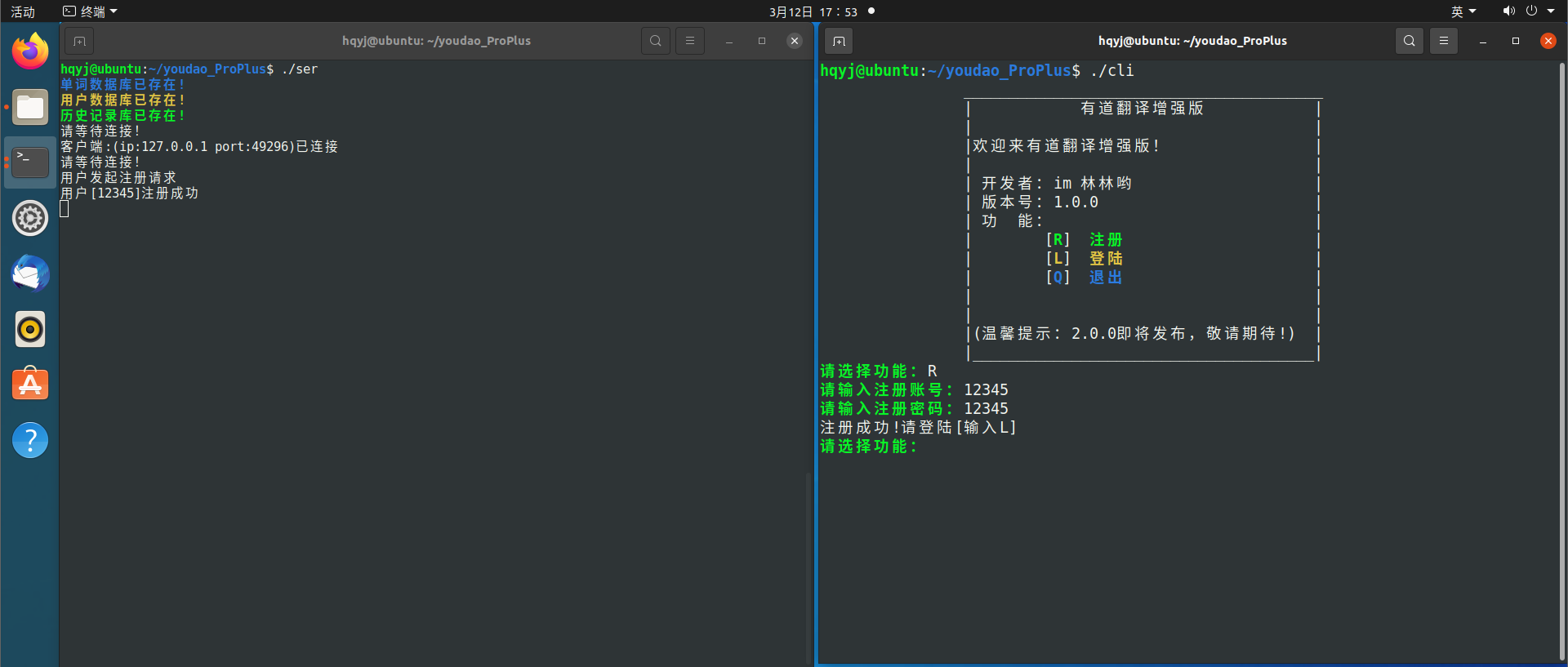Click 注册成功!请登陆 message
The width and height of the screenshot is (1568, 667).
pyautogui.click(x=918, y=428)
